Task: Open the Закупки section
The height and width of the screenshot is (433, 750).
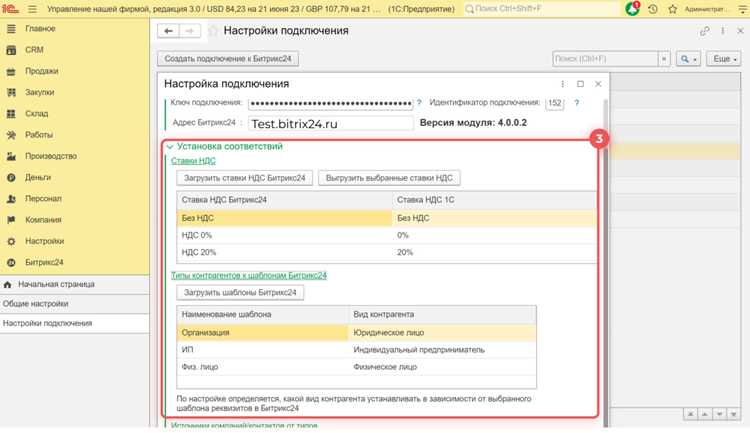Action: point(40,92)
